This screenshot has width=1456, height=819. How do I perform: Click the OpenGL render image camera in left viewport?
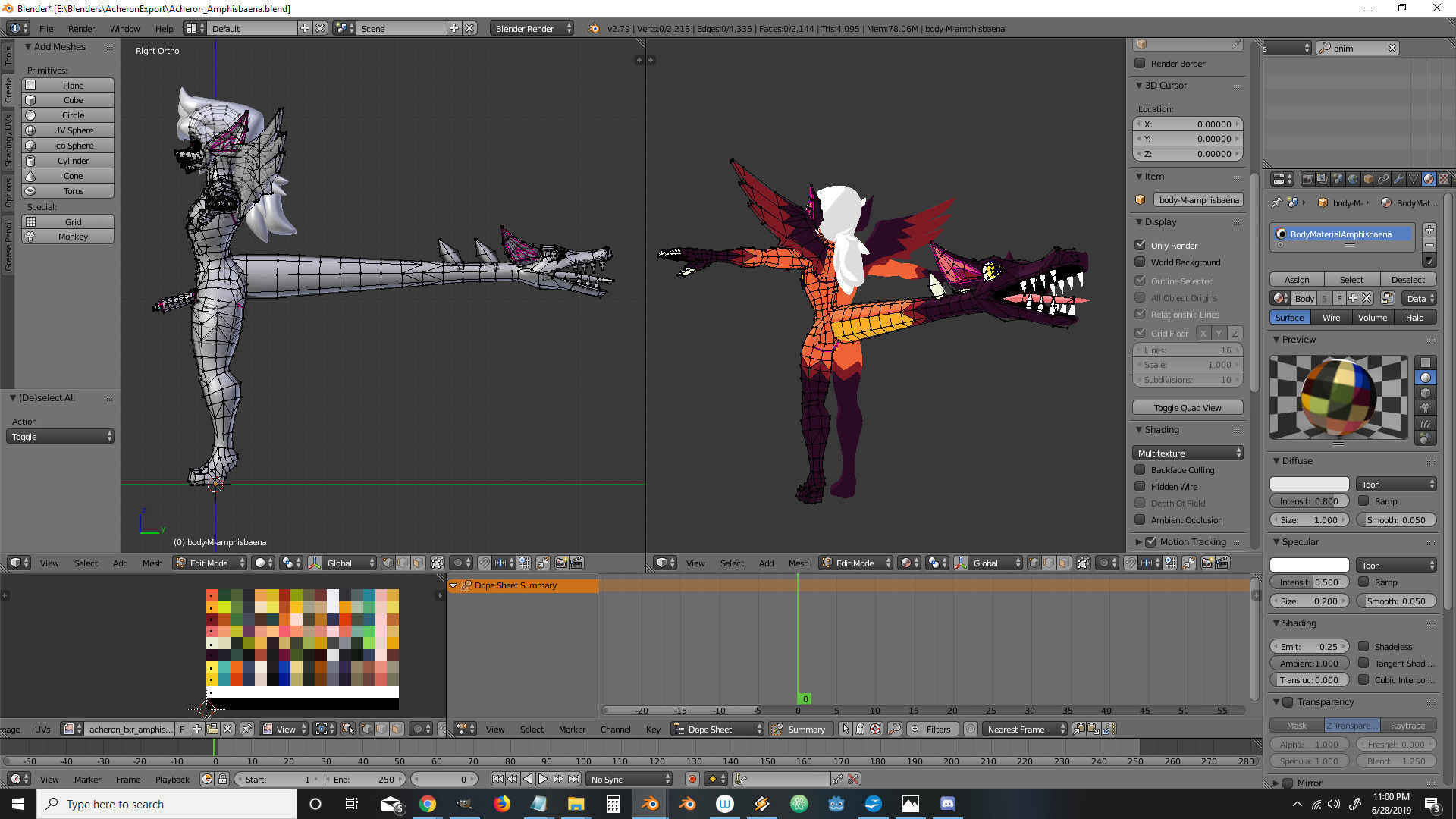point(562,563)
